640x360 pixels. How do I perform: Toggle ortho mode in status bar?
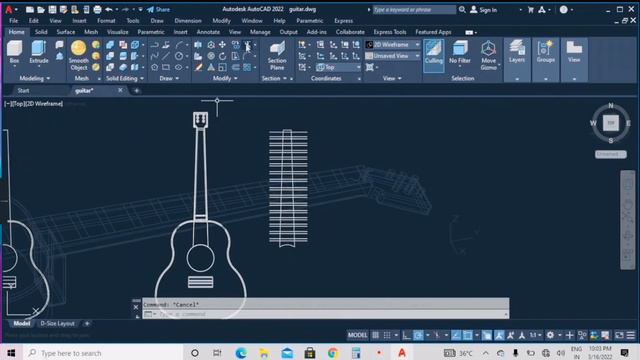pyautogui.click(x=407, y=335)
